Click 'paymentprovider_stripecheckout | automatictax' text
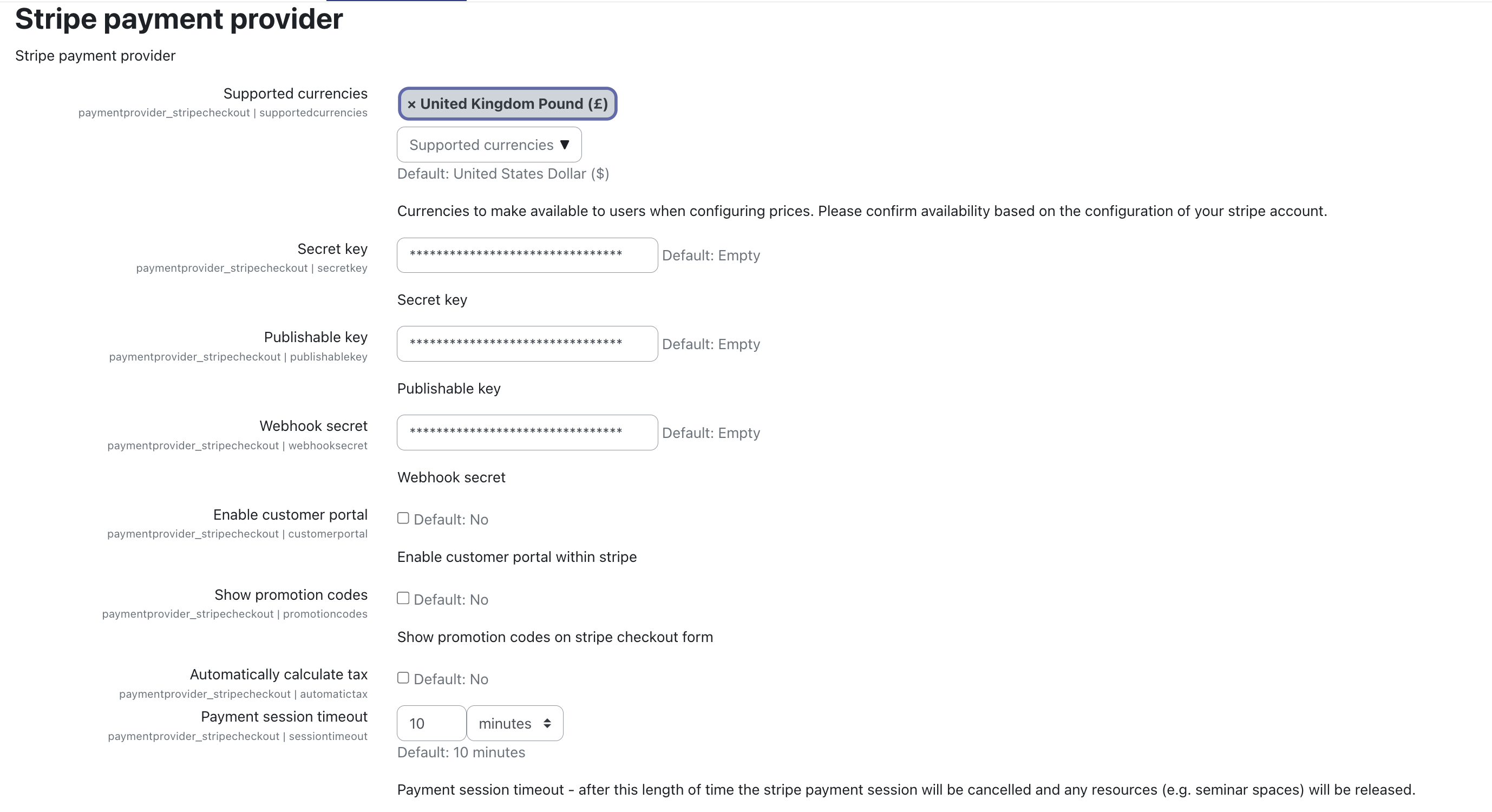Screen dimensions: 1492x812 coord(243,694)
